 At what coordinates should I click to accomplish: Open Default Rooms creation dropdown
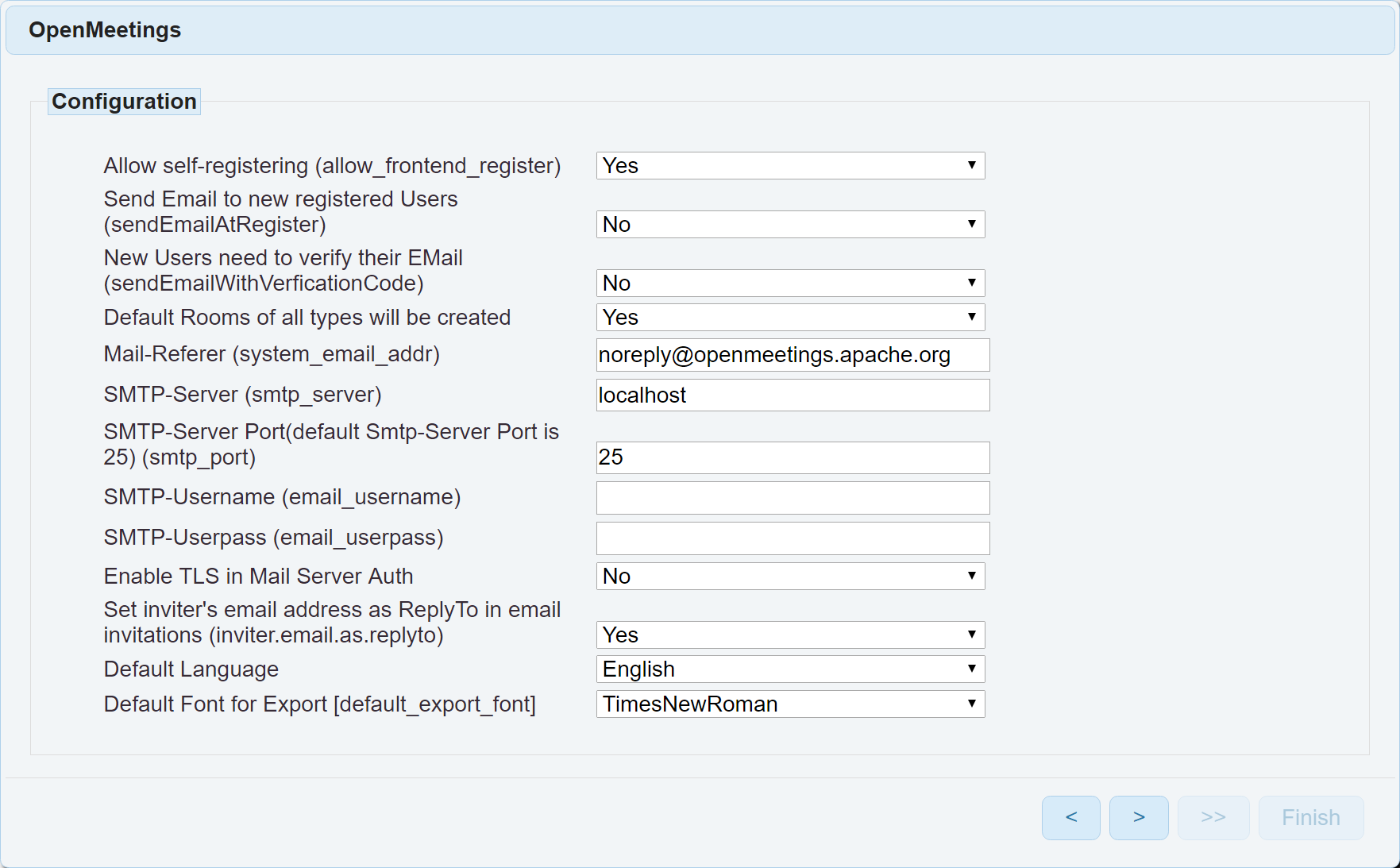click(x=790, y=317)
